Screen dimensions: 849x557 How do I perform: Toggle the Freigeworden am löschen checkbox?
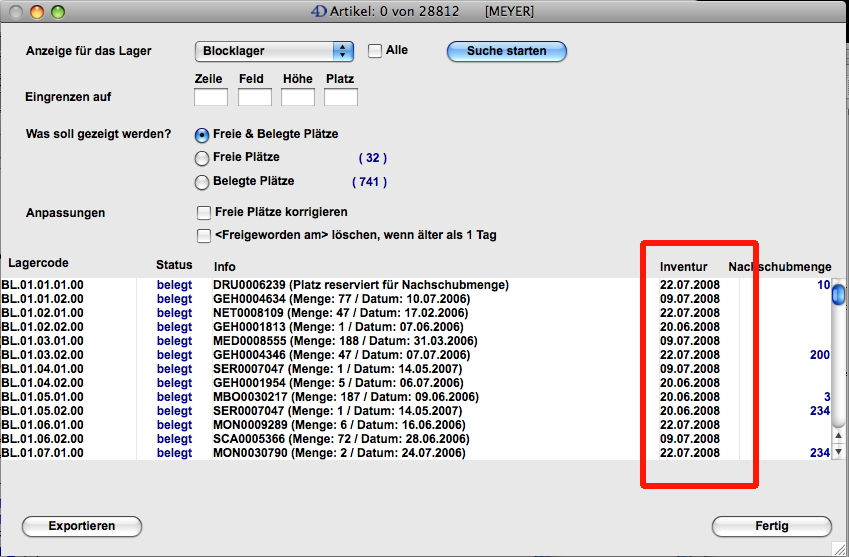pos(205,236)
